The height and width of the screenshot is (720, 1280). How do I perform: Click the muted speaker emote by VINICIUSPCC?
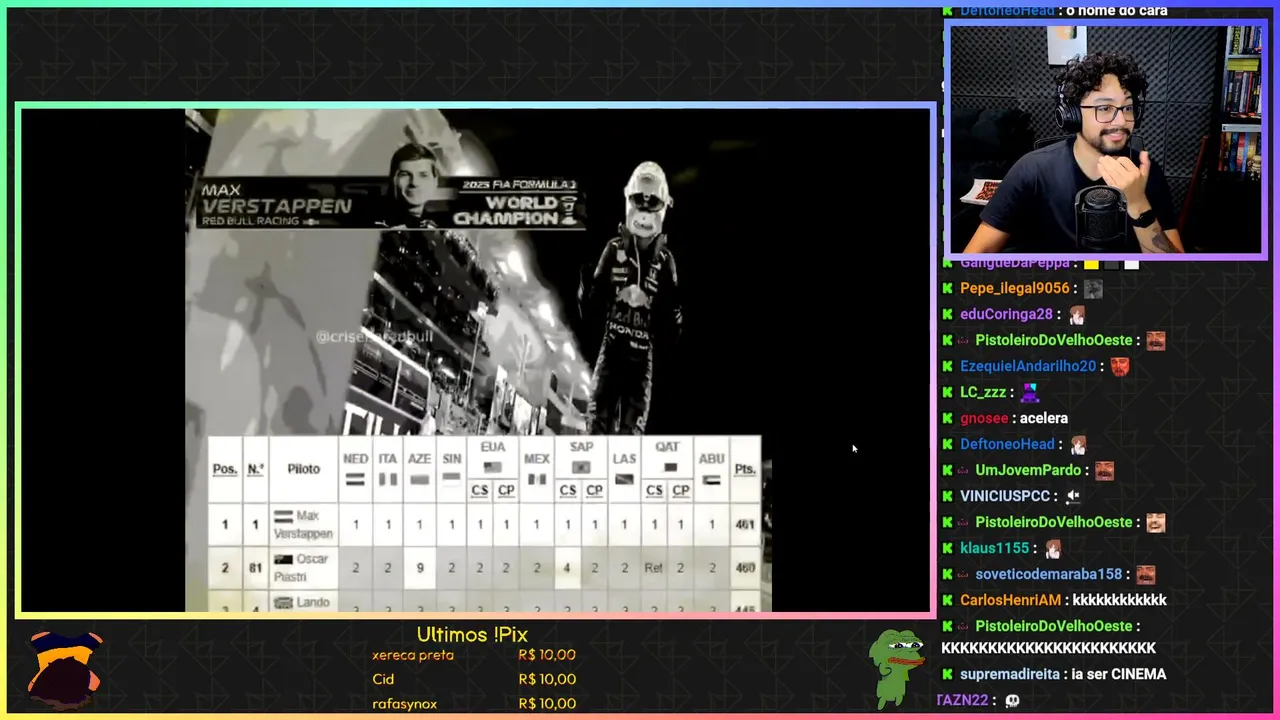click(x=1073, y=496)
